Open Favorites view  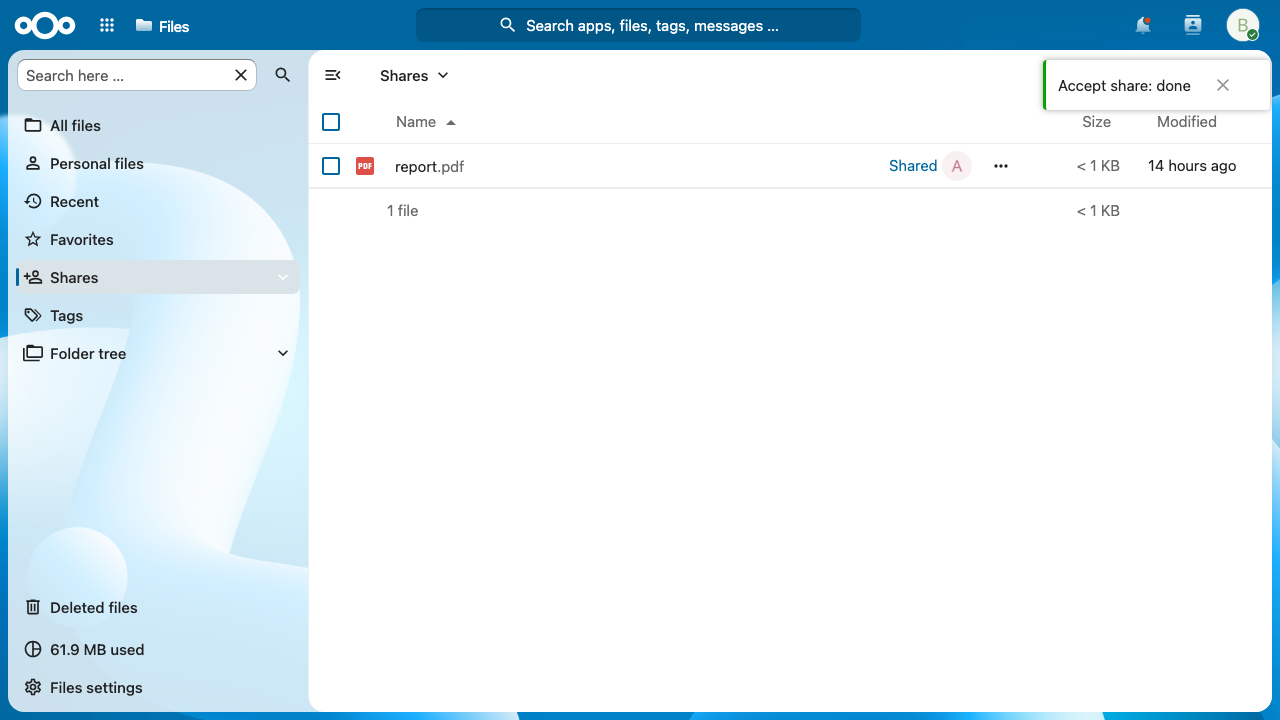coord(158,239)
